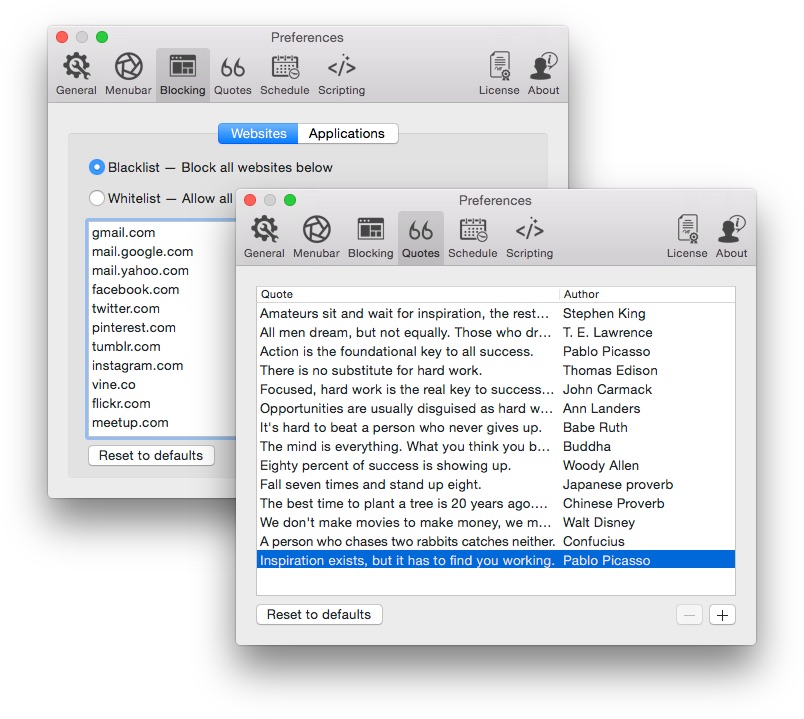The height and width of the screenshot is (719, 804).
Task: Select the T. E. Lawrence quote row
Action: 496,332
